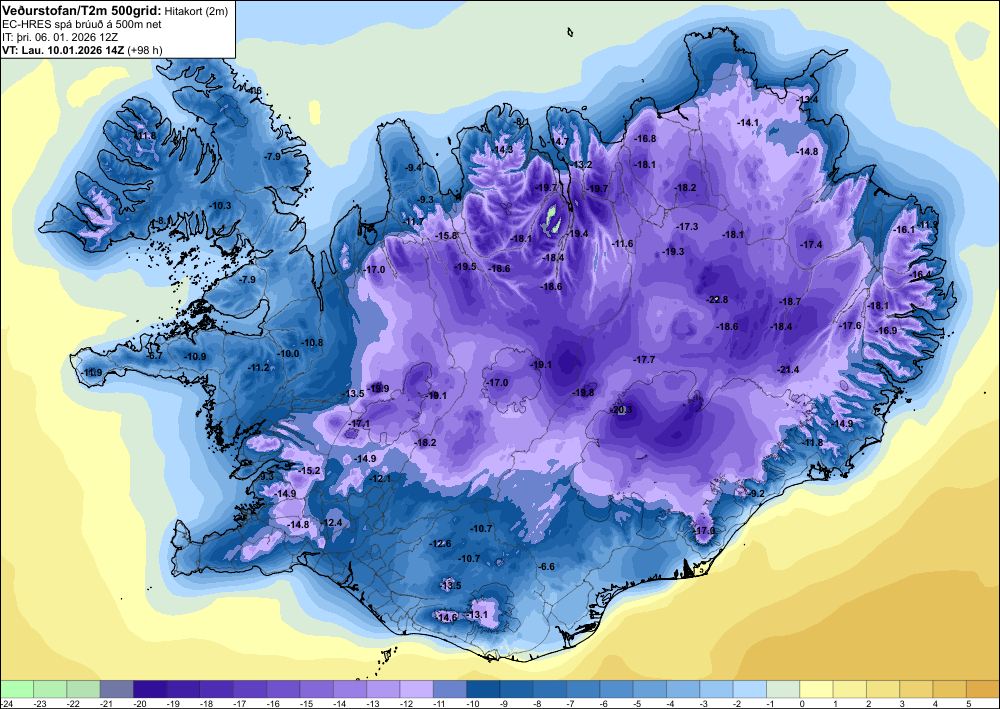
Task: Click the -17.4 temperature label
Action: click(811, 245)
